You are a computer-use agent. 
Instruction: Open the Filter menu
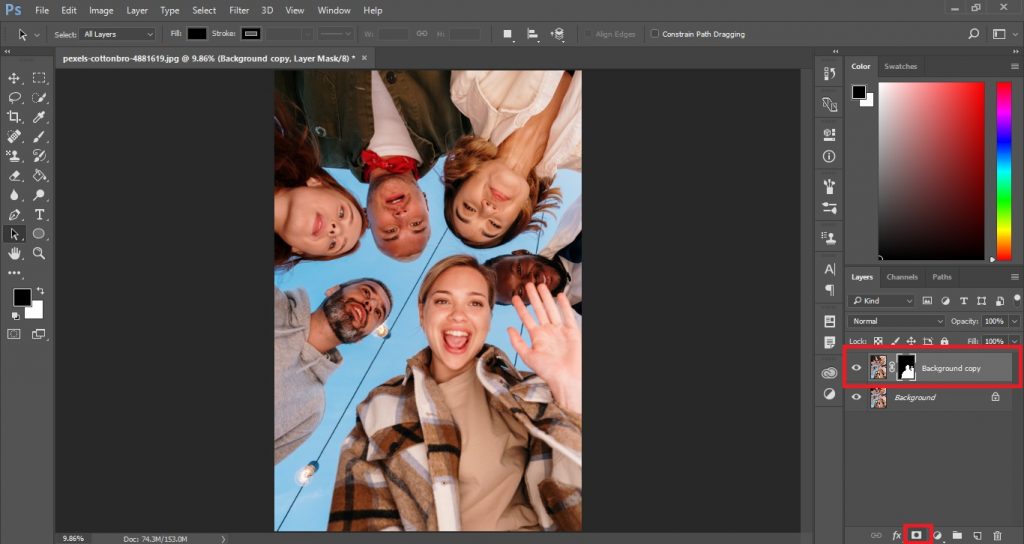pos(239,10)
